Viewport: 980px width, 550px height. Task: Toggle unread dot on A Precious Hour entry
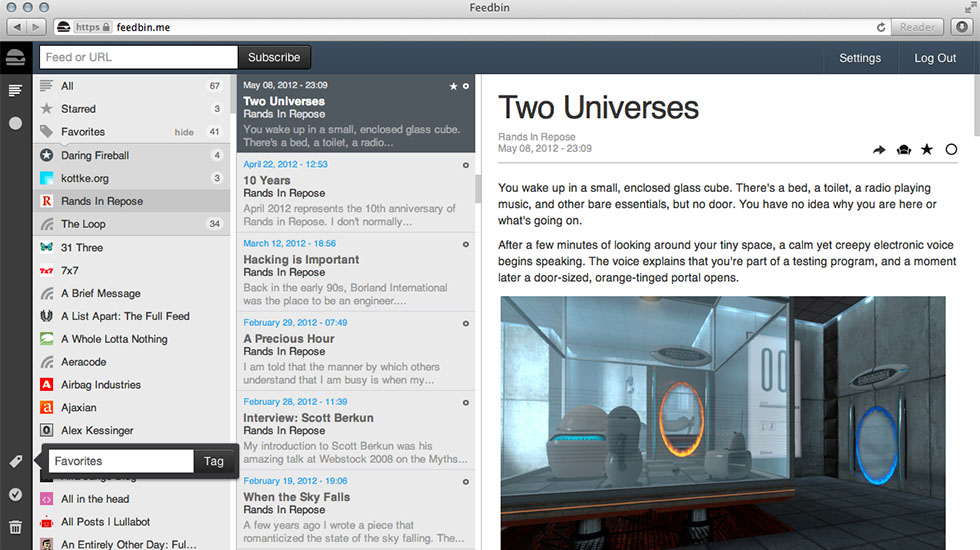point(466,323)
